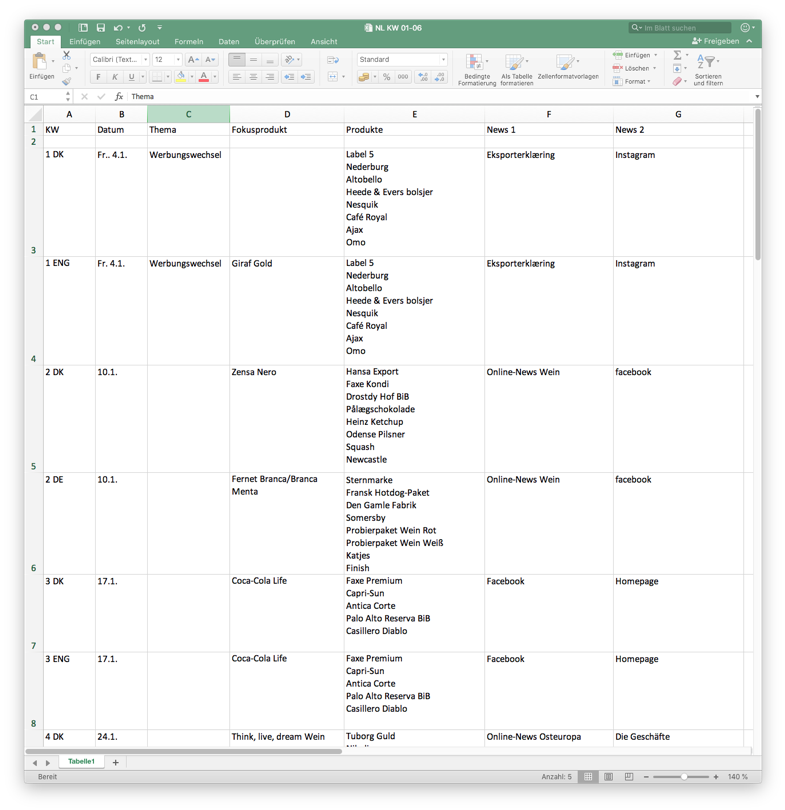Viewport: 785px width, 810px height.
Task: Toggle italic (K) formatting
Action: [x=114, y=77]
